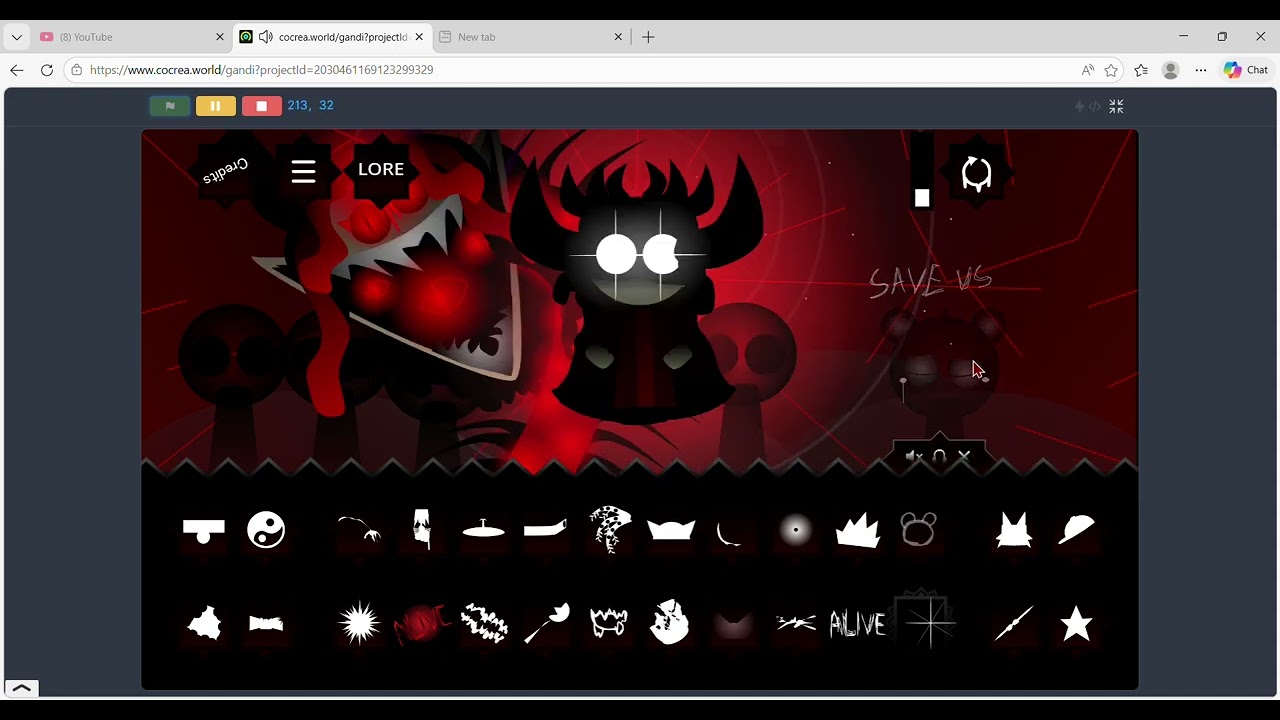Open the hamburger menu
The height and width of the screenshot is (720, 1280).
303,171
